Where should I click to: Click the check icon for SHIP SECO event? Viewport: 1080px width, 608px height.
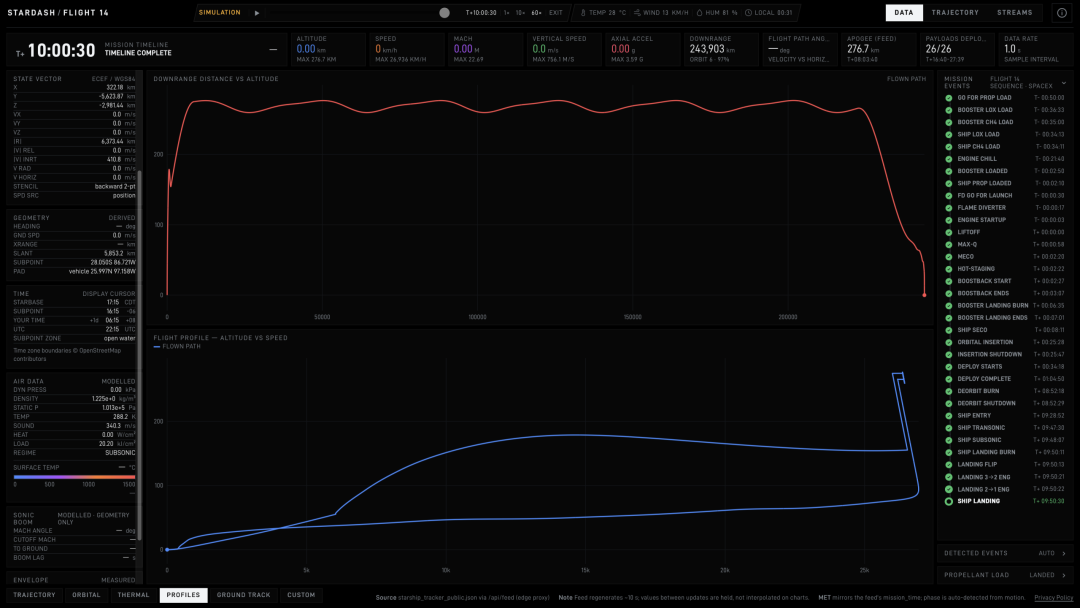948,331
